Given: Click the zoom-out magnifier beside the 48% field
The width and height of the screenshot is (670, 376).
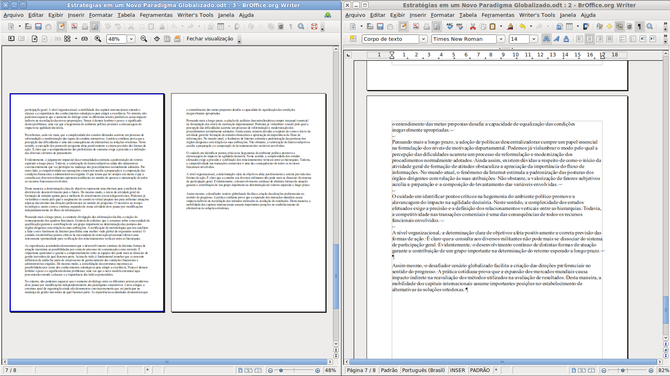Looking at the screenshot, I should coord(98,38).
